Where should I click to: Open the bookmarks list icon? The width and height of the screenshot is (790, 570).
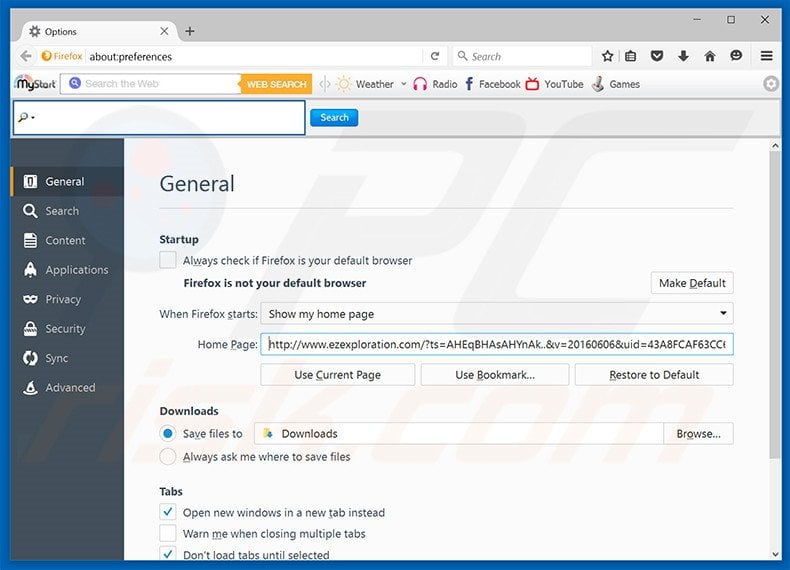630,56
